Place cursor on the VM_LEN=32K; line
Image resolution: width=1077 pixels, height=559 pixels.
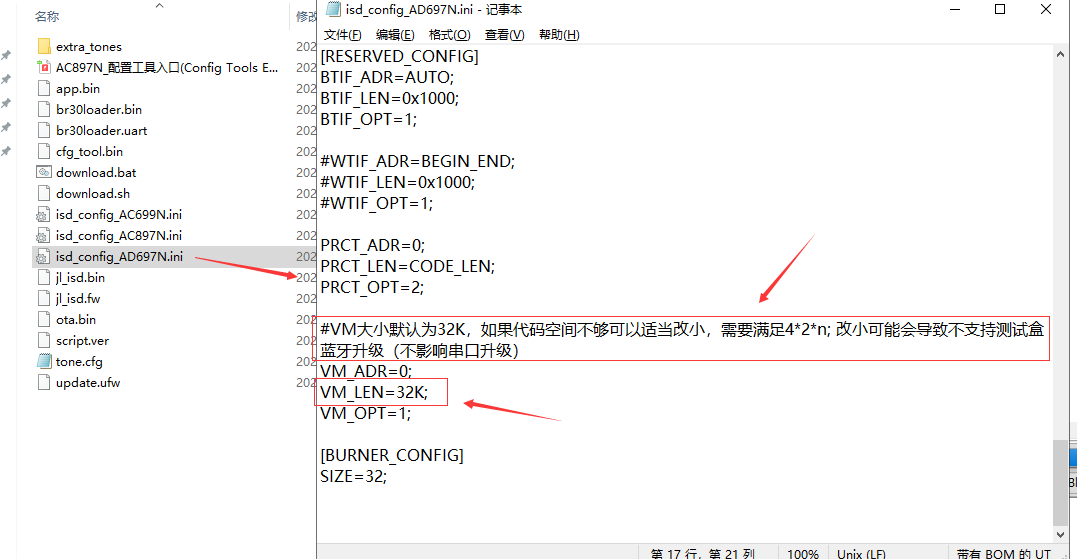(x=374, y=392)
